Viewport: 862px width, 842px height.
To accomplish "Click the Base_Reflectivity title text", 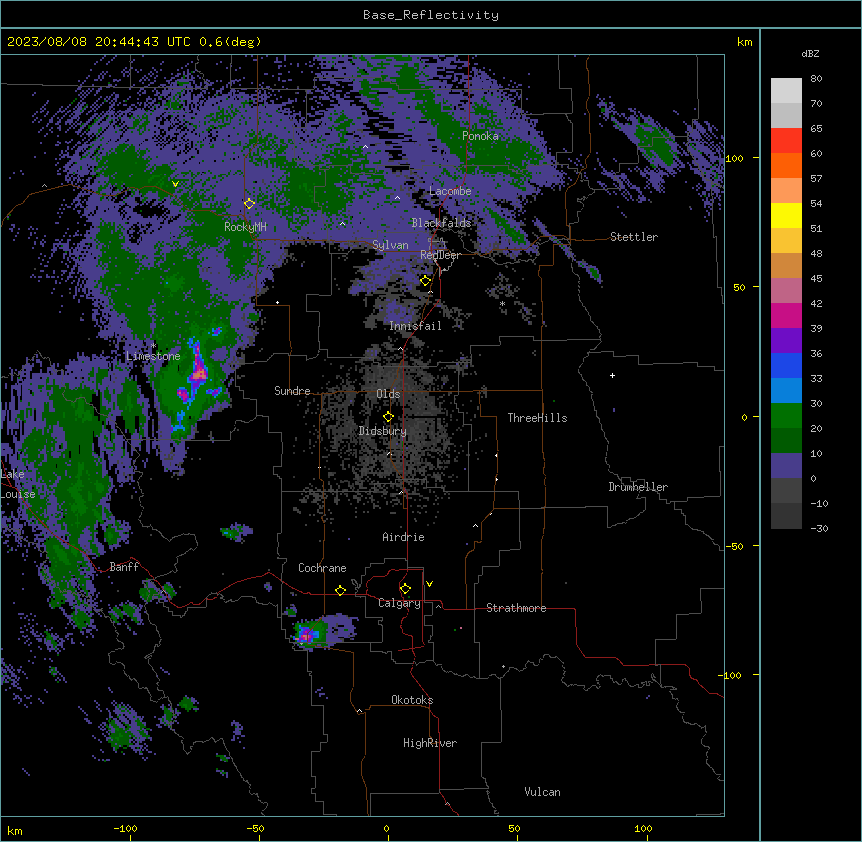I will [431, 15].
